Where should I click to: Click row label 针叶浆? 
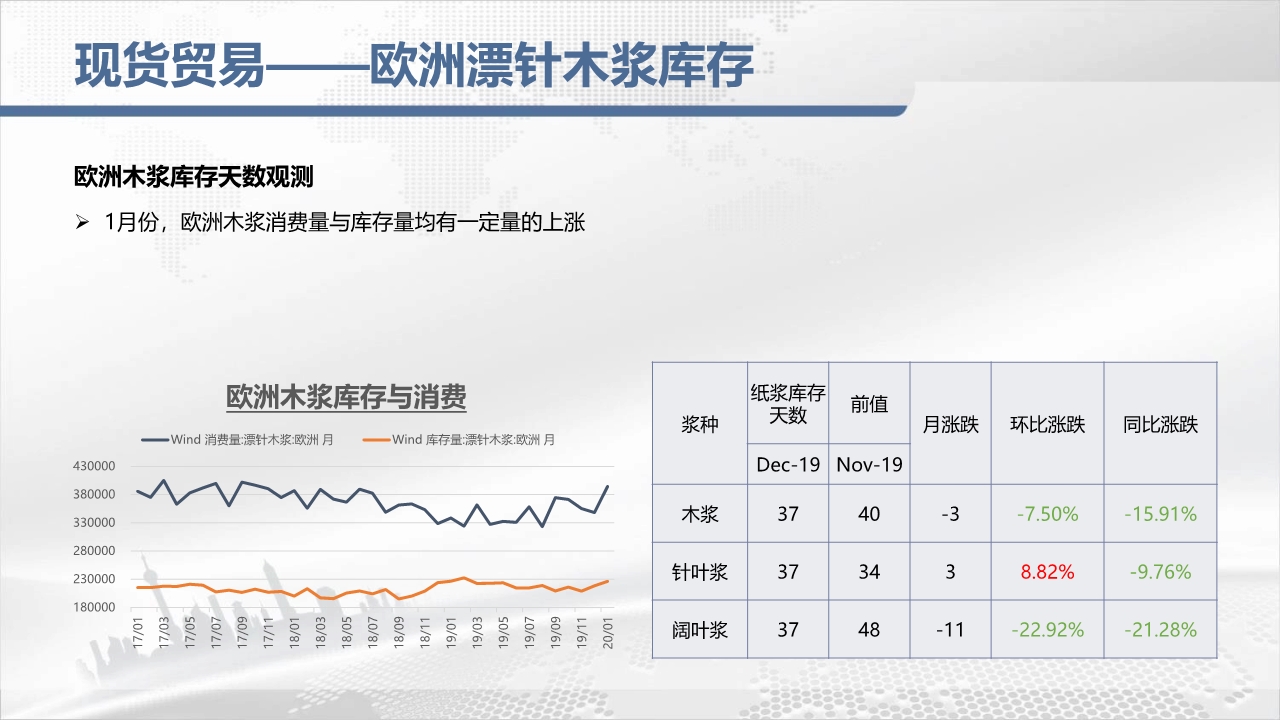click(x=700, y=572)
